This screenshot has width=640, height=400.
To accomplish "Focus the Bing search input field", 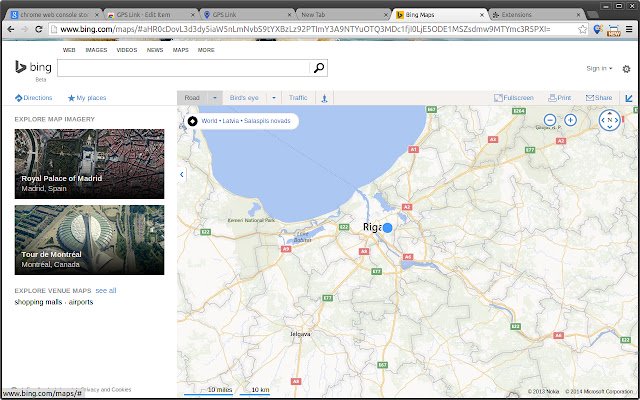I will [183, 68].
